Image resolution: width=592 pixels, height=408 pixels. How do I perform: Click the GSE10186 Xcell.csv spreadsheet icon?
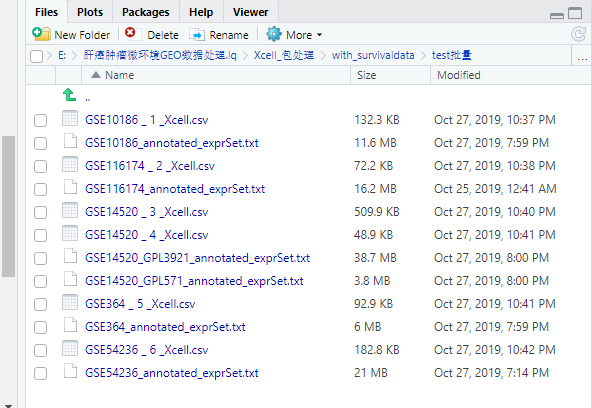pos(70,118)
